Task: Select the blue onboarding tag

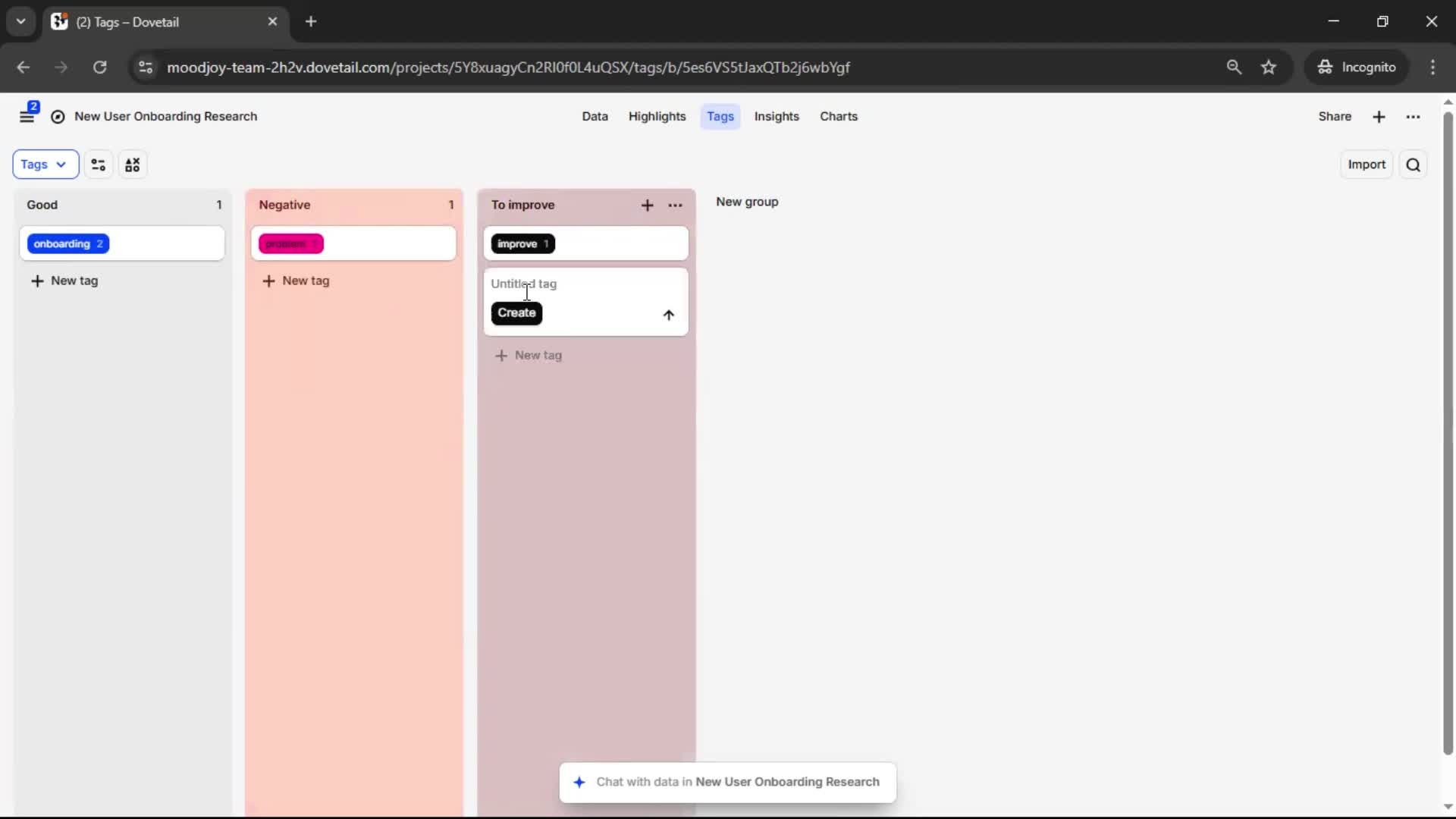Action: coord(68,243)
